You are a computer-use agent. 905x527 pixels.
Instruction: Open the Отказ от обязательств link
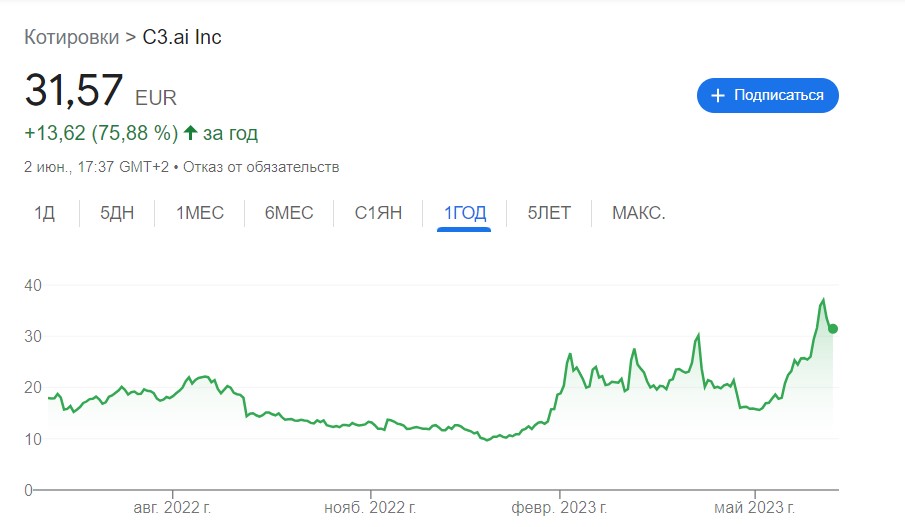261,167
